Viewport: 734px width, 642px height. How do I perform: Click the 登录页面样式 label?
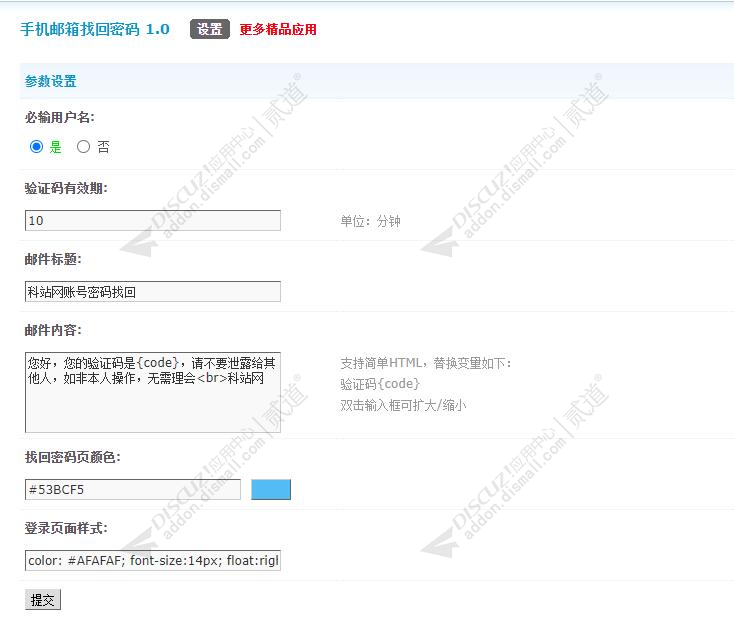click(x=66, y=528)
